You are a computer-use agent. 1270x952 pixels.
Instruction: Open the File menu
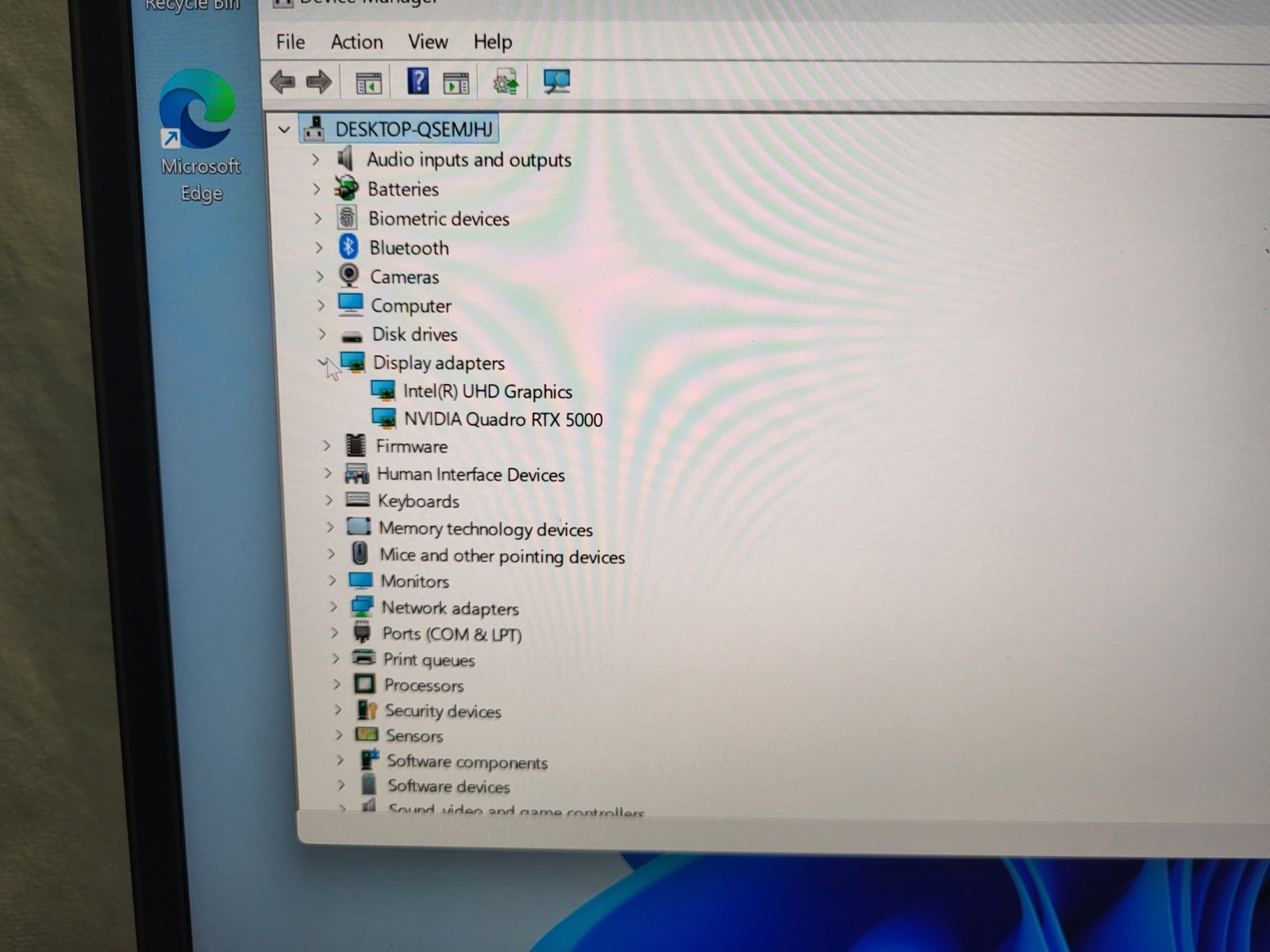tap(291, 41)
